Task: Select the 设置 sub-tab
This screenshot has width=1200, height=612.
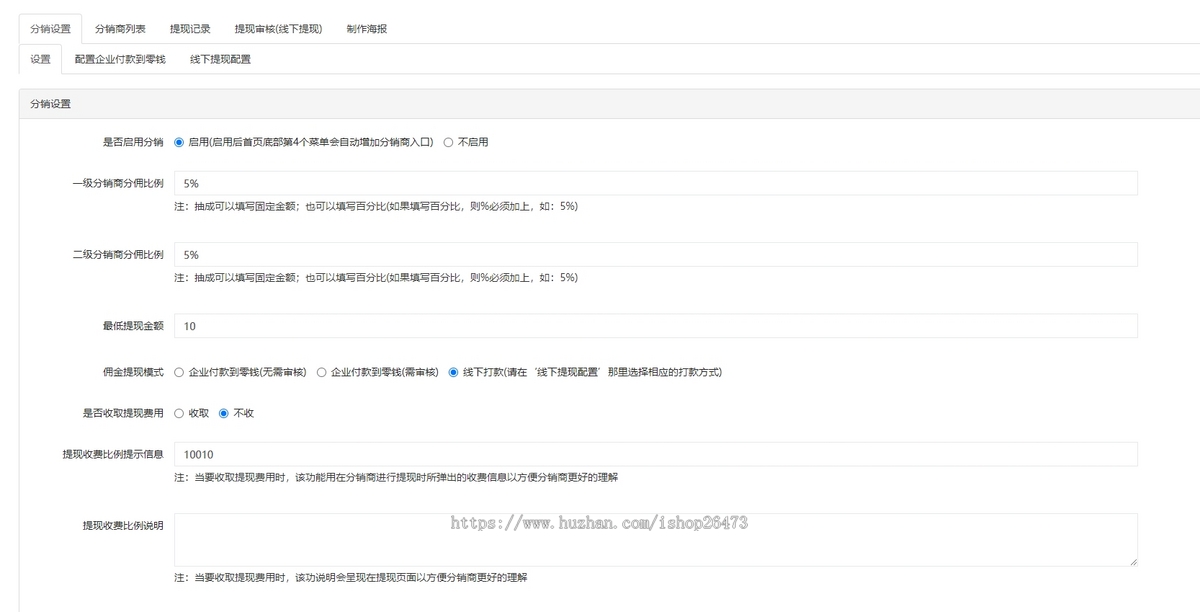Action: pyautogui.click(x=40, y=59)
